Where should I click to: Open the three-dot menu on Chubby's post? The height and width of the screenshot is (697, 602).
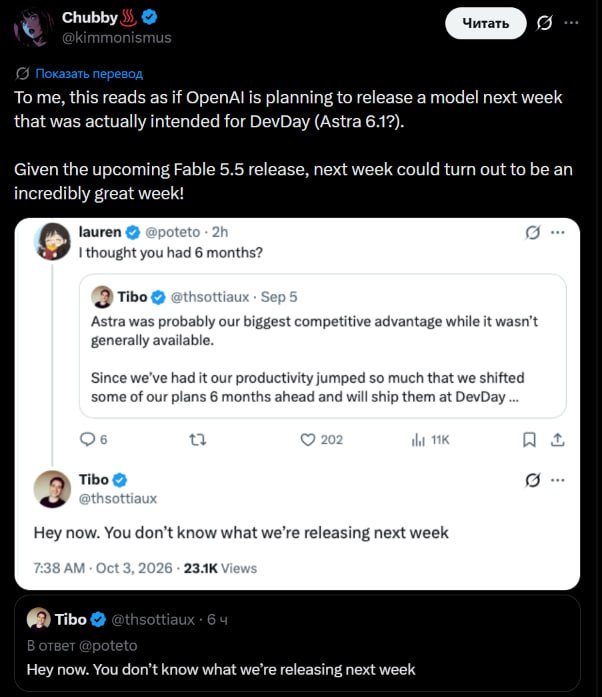point(571,23)
